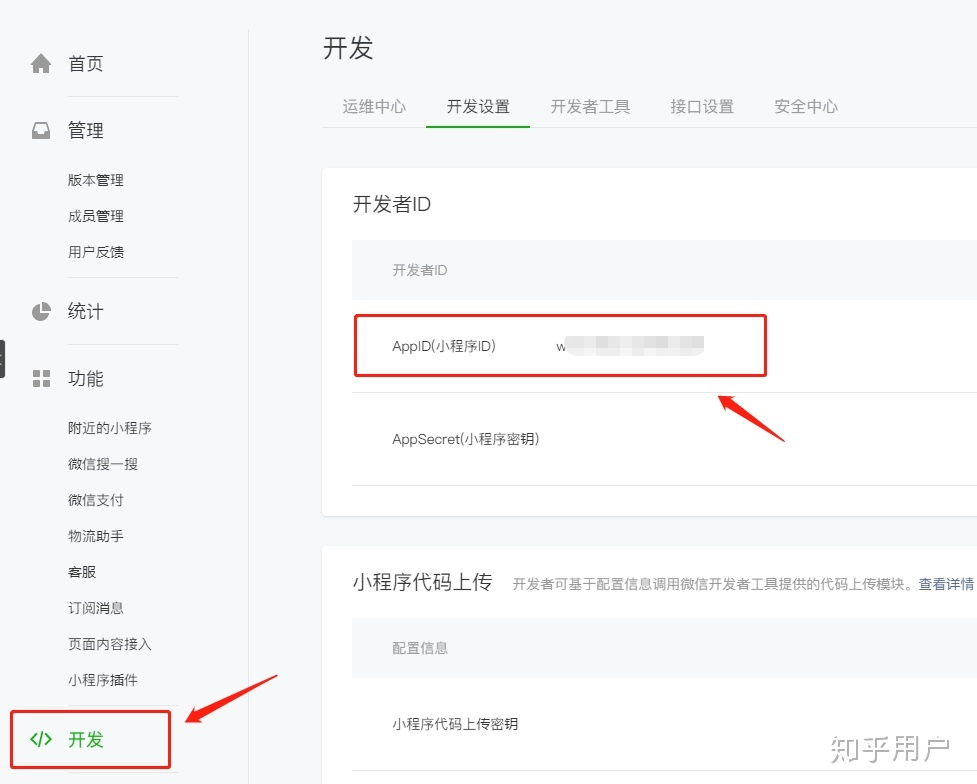Click the grid icon beside 功能
Viewport: 977px width, 784px height.
[x=41, y=379]
